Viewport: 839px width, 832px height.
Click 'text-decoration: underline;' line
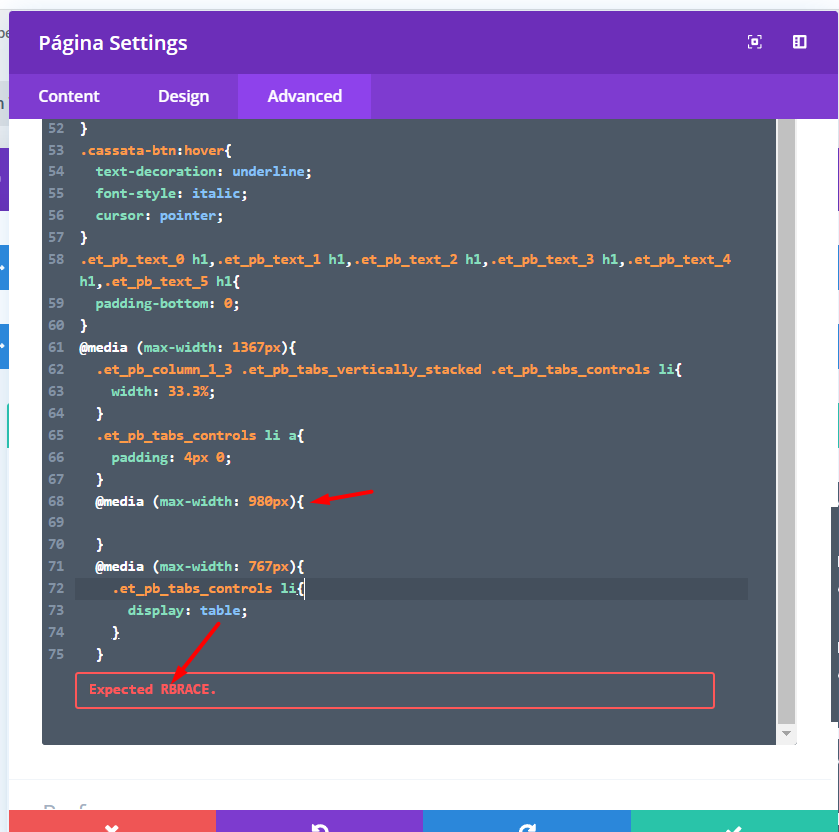(x=203, y=172)
